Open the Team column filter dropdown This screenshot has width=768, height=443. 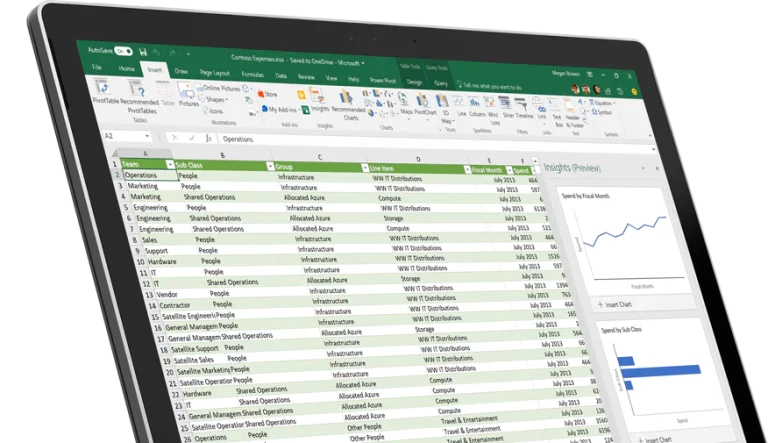169,165
